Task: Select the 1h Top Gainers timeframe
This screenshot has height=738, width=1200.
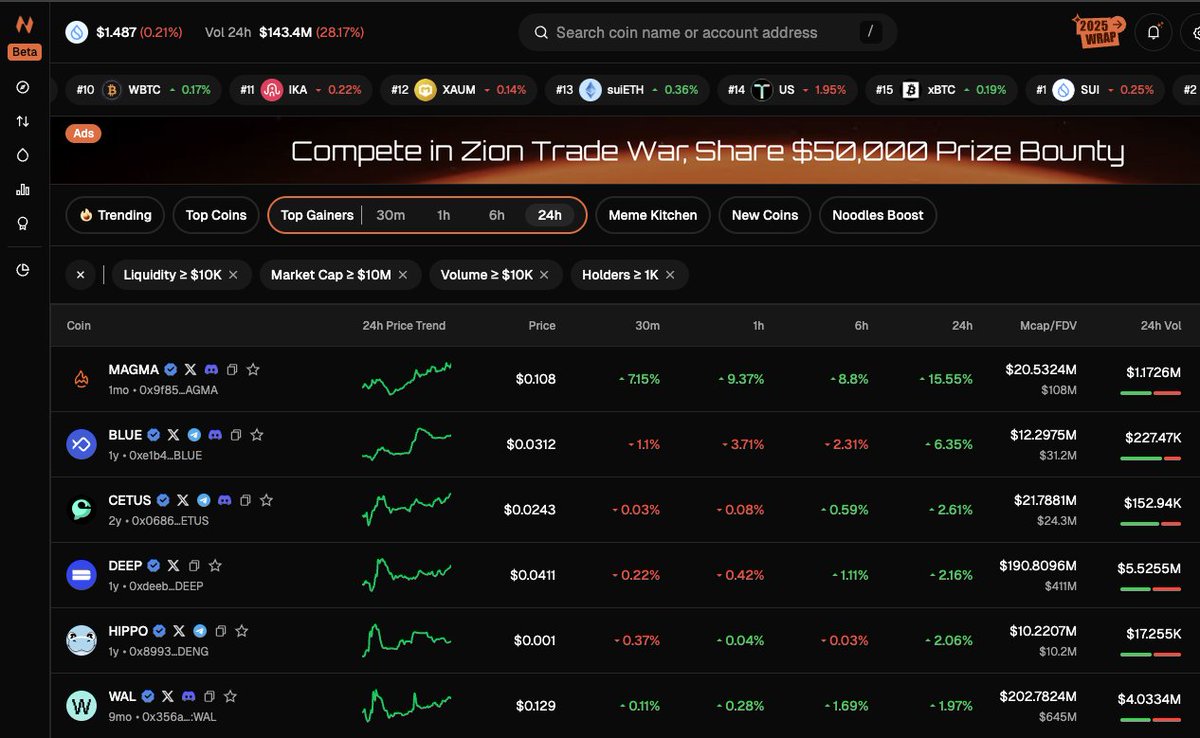Action: pyautogui.click(x=443, y=215)
